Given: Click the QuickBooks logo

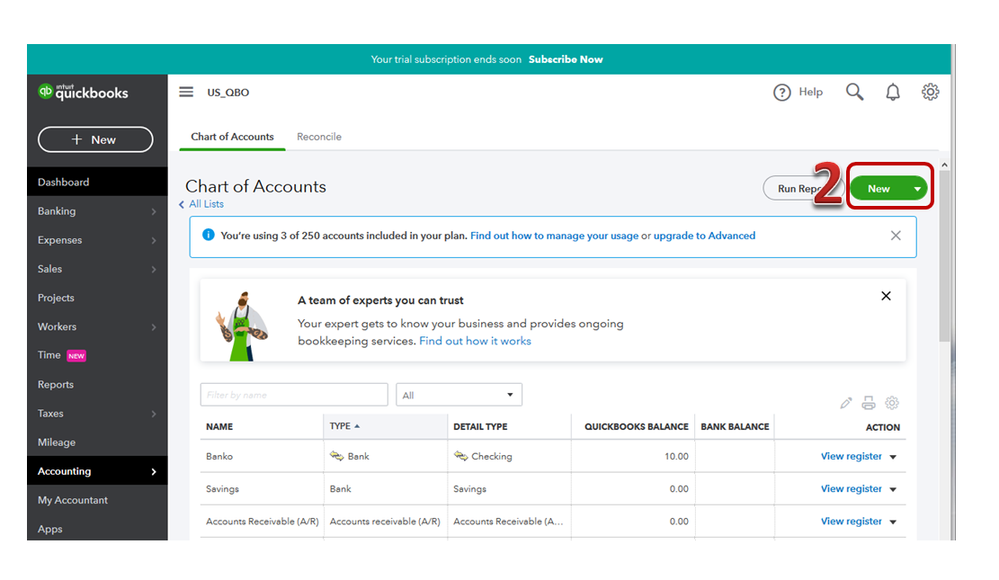Looking at the screenshot, I should (x=83, y=92).
